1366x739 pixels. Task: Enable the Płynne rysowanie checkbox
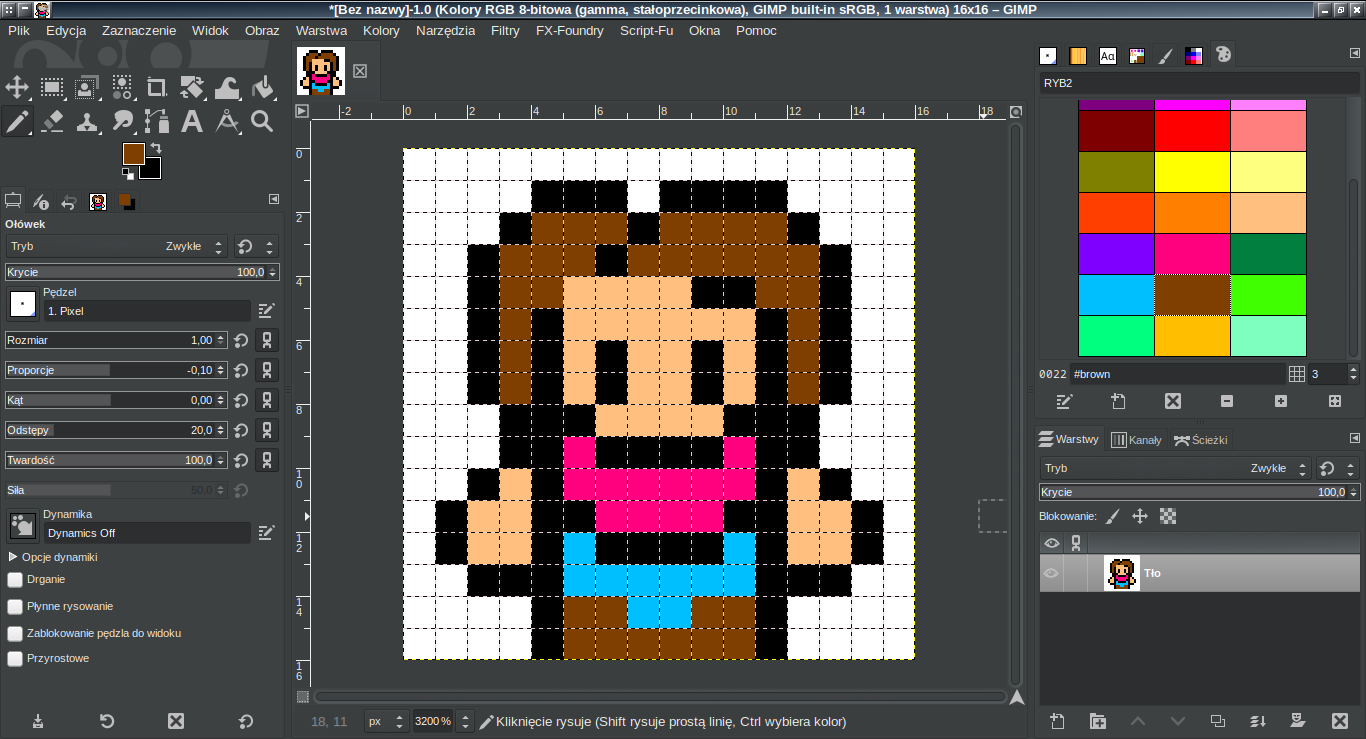[x=15, y=606]
